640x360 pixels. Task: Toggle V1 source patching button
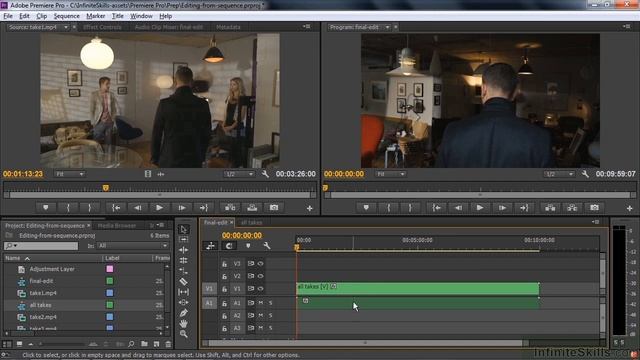[x=209, y=289]
